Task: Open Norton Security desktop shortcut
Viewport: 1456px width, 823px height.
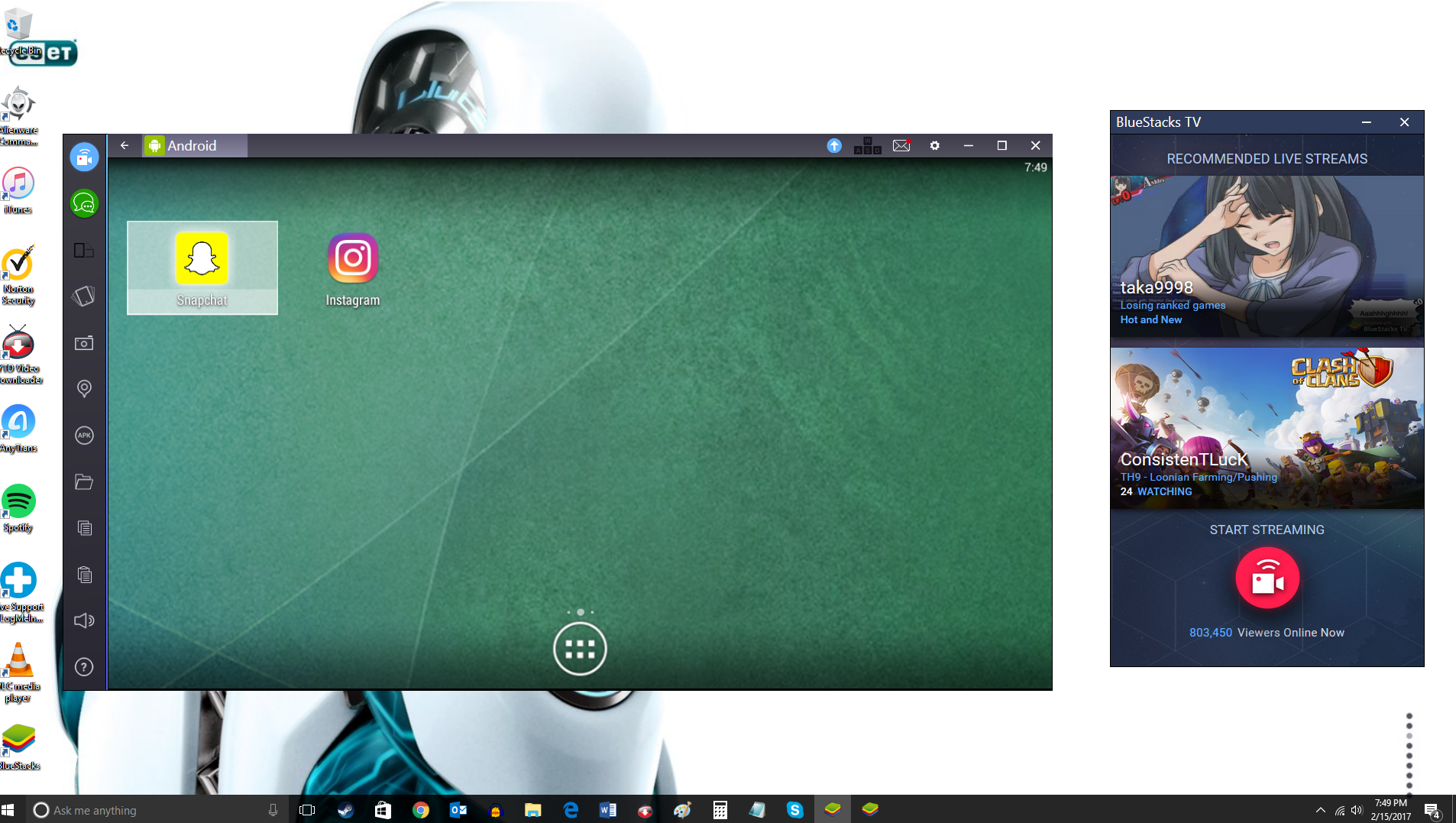Action: point(18,276)
